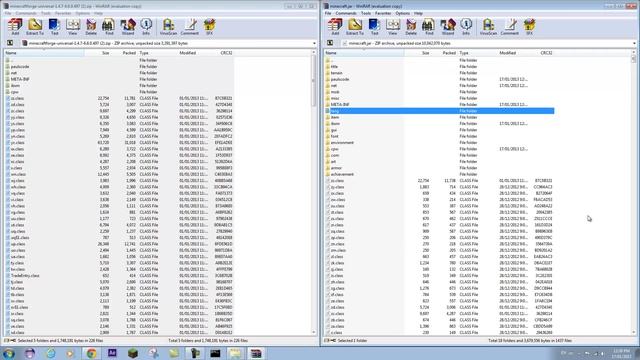
Task: Click Add icon in minecraftforge zip window
Action: 15,27
